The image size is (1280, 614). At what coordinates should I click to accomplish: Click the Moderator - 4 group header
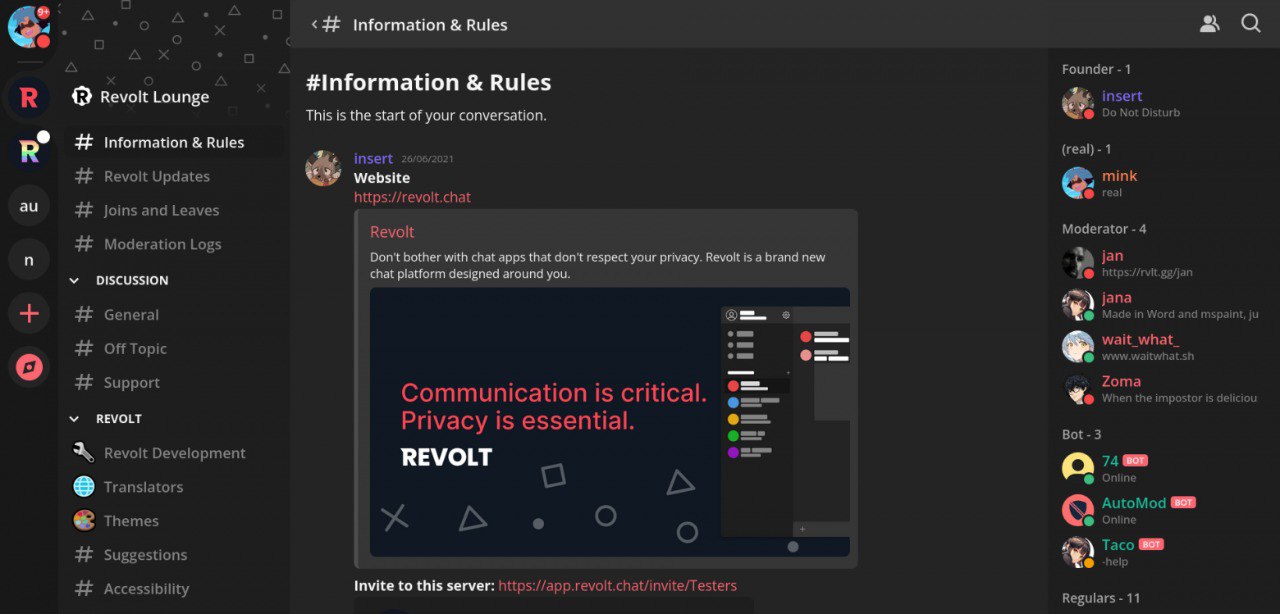pos(1104,229)
